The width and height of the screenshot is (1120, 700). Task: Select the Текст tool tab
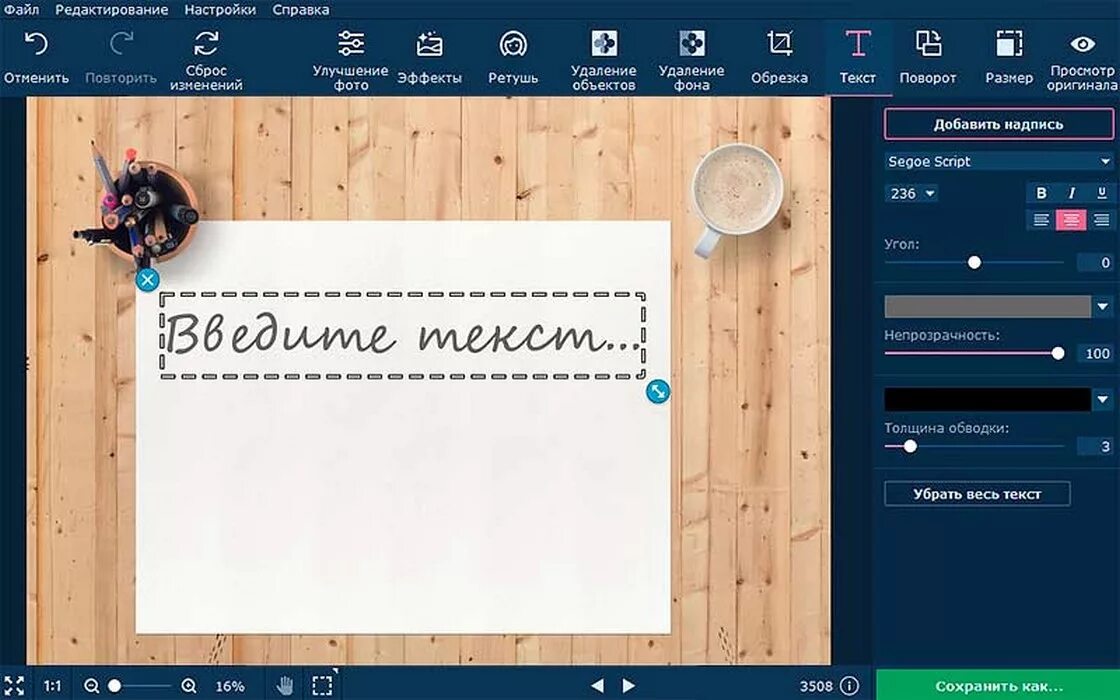[x=857, y=57]
